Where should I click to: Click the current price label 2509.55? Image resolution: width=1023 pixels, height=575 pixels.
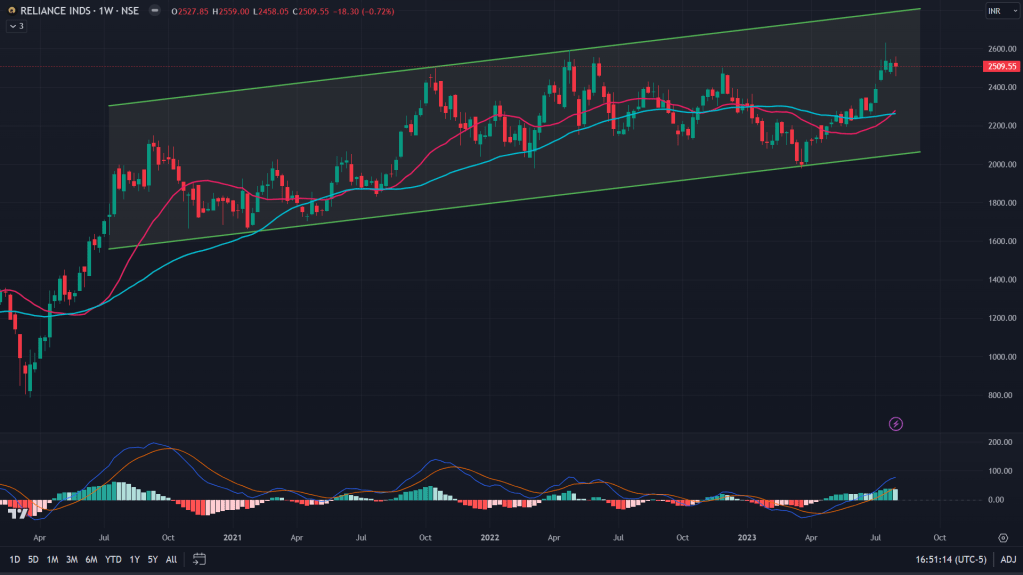tap(1000, 66)
